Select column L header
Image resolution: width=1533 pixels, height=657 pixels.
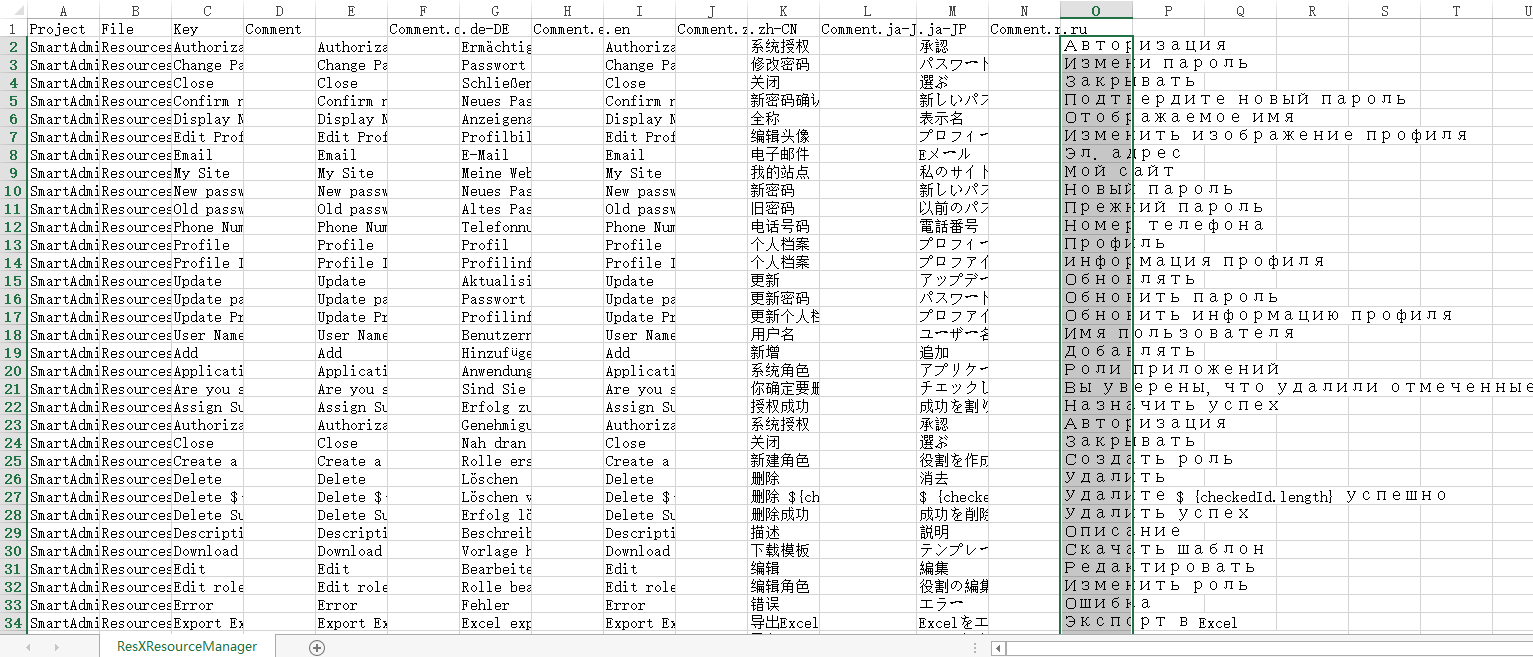(867, 11)
